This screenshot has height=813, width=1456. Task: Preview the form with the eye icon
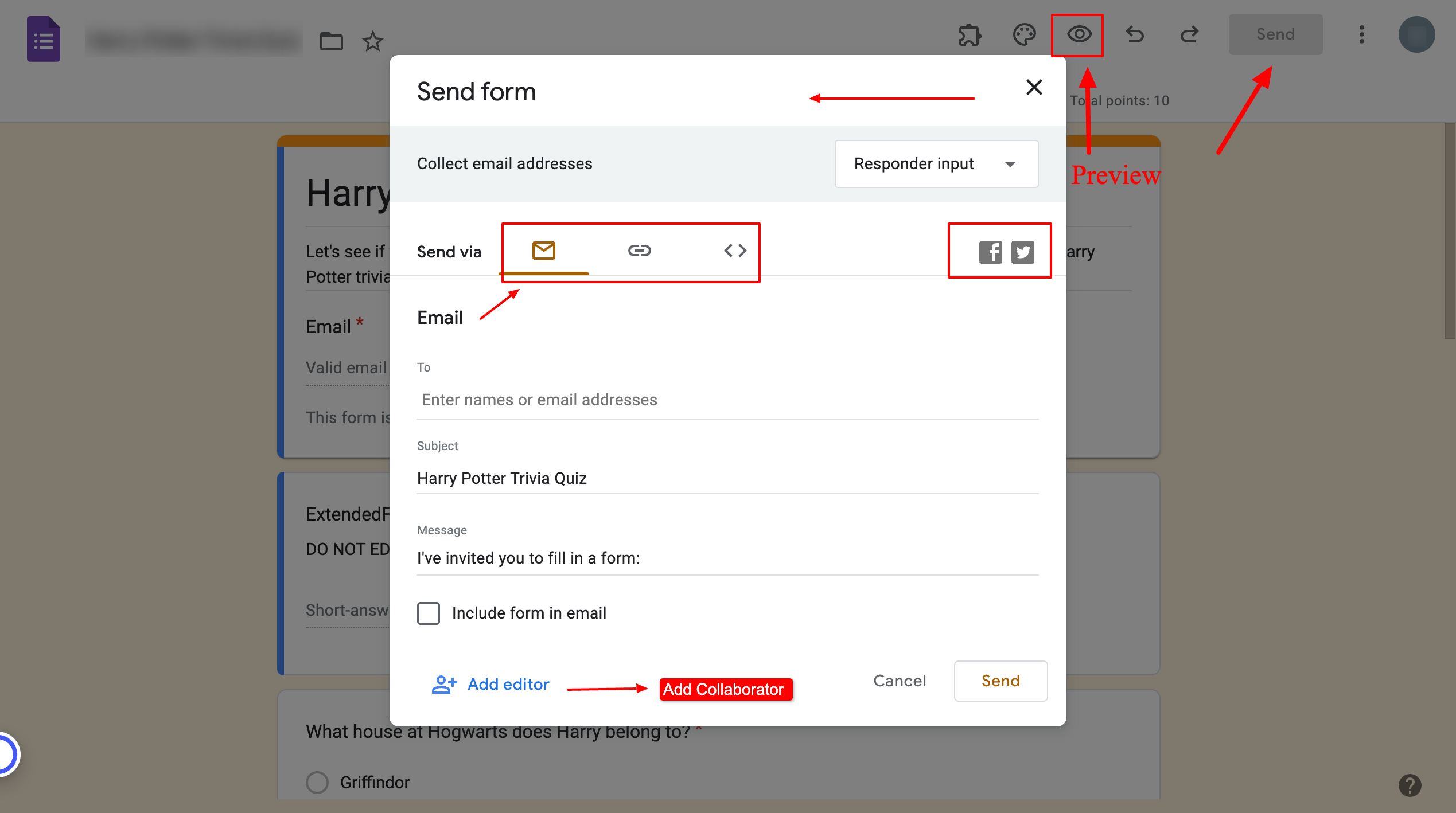pos(1078,34)
